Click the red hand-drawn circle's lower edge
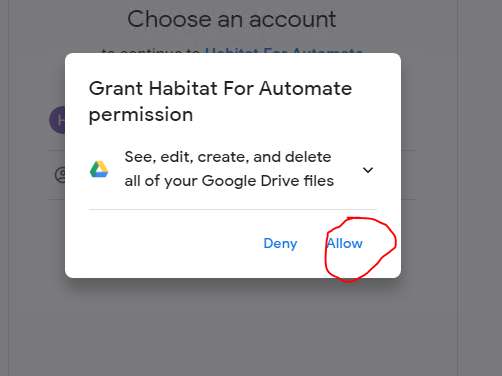 tap(348, 281)
